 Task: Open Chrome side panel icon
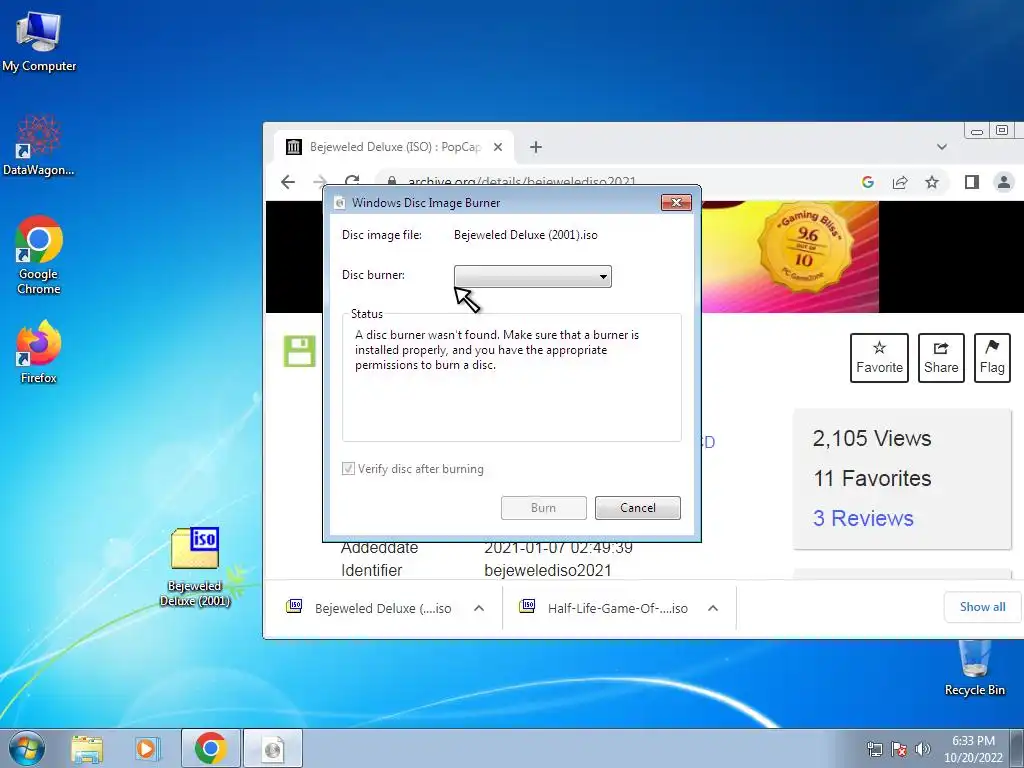[972, 182]
